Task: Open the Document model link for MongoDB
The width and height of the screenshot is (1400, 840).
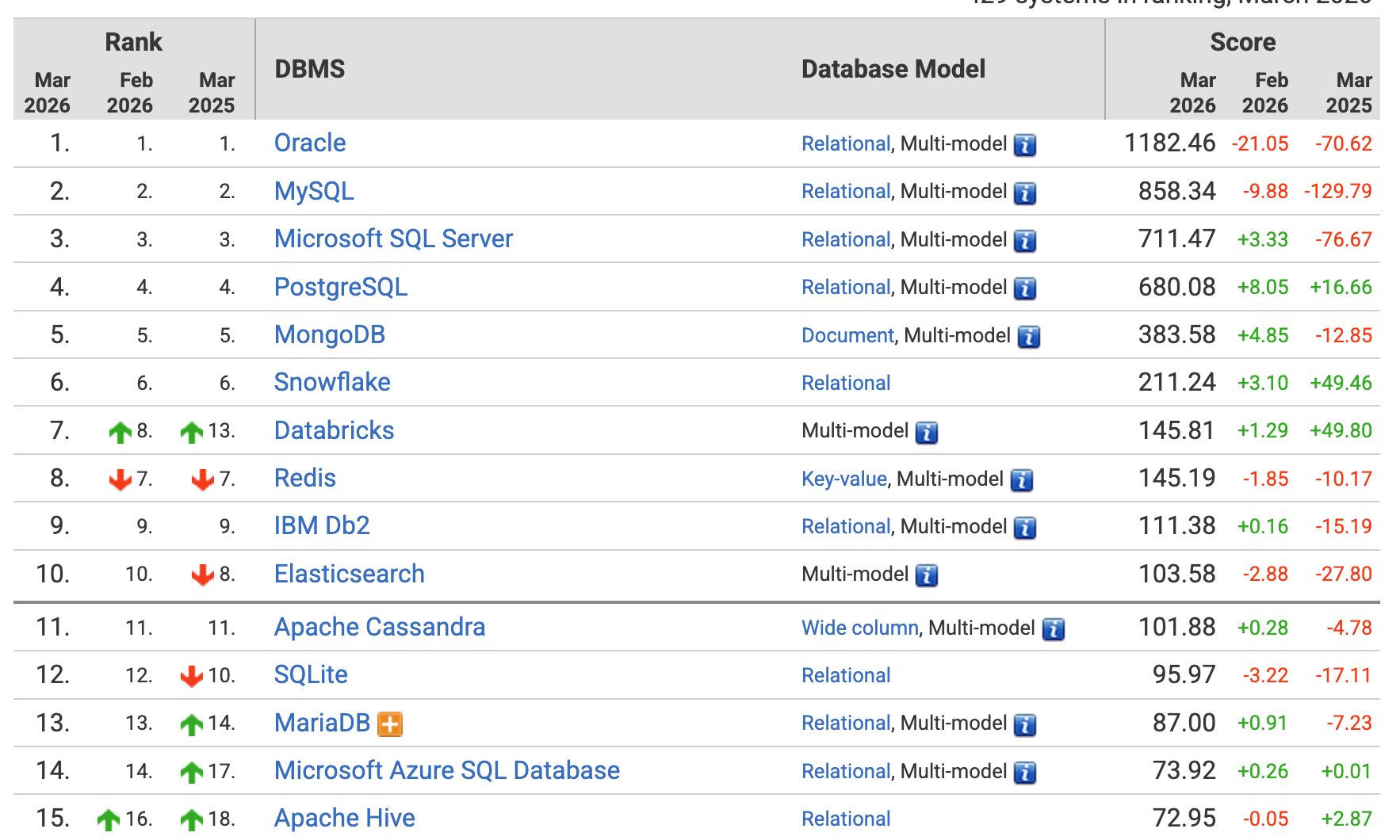Action: pyautogui.click(x=847, y=335)
